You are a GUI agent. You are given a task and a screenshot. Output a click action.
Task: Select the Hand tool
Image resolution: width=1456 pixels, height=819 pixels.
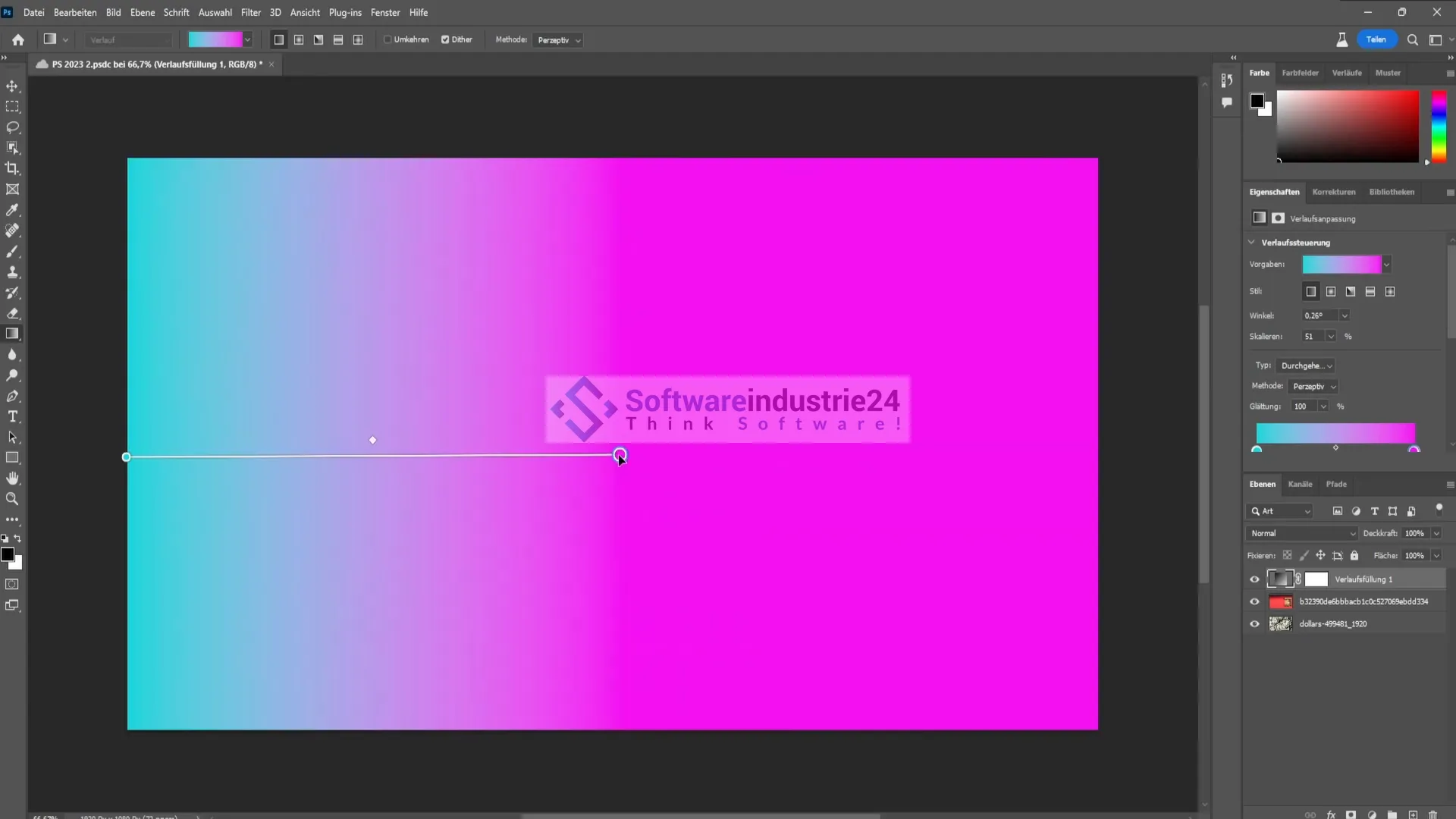coord(12,479)
